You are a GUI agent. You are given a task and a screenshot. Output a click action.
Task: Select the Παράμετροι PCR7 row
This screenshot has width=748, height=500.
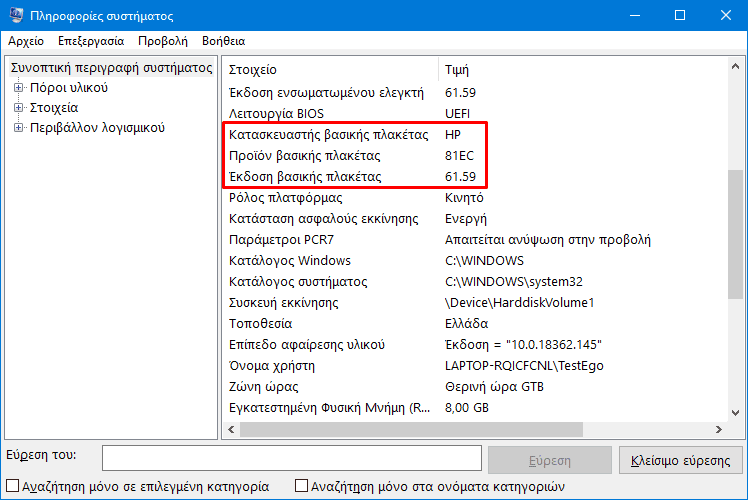(x=475, y=240)
